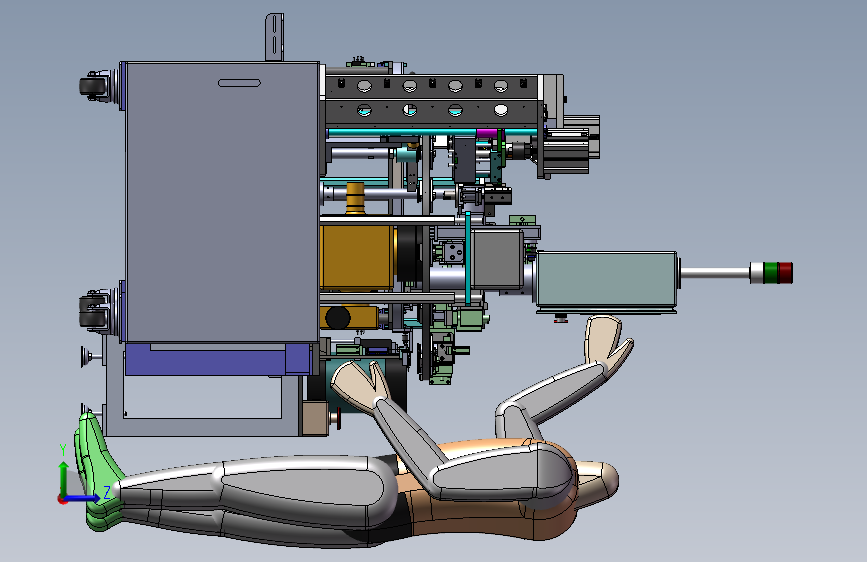The height and width of the screenshot is (562, 867).
Task: Click the green Y axis of the triad
Action: point(64,477)
